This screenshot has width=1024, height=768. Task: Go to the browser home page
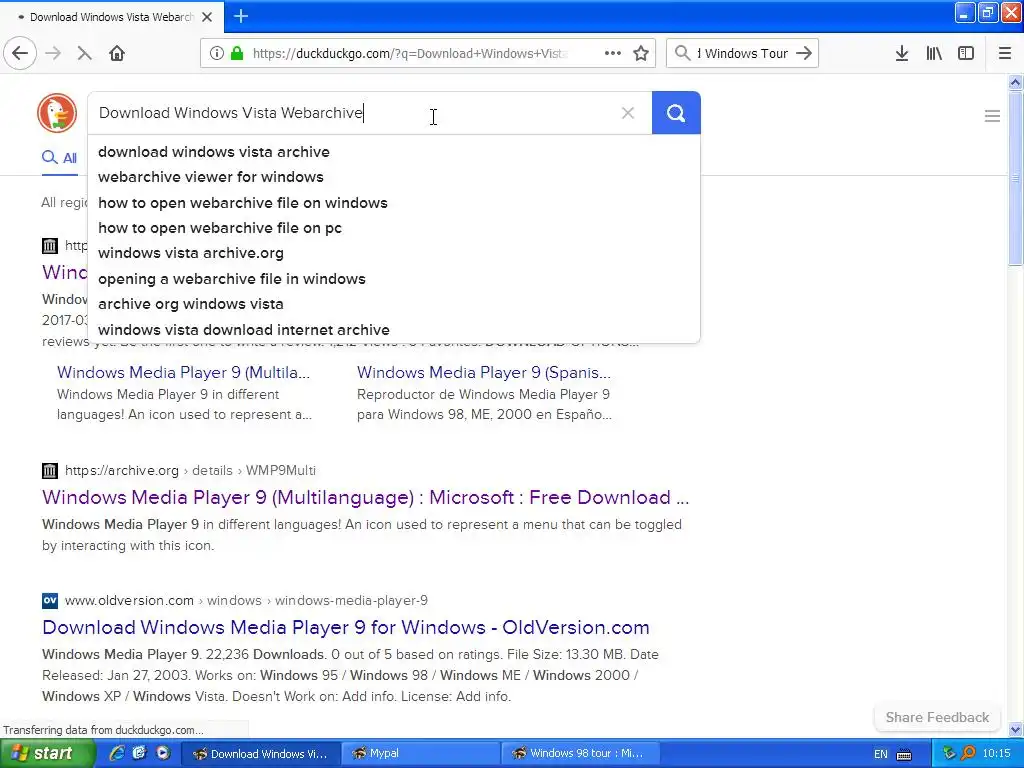click(x=117, y=54)
